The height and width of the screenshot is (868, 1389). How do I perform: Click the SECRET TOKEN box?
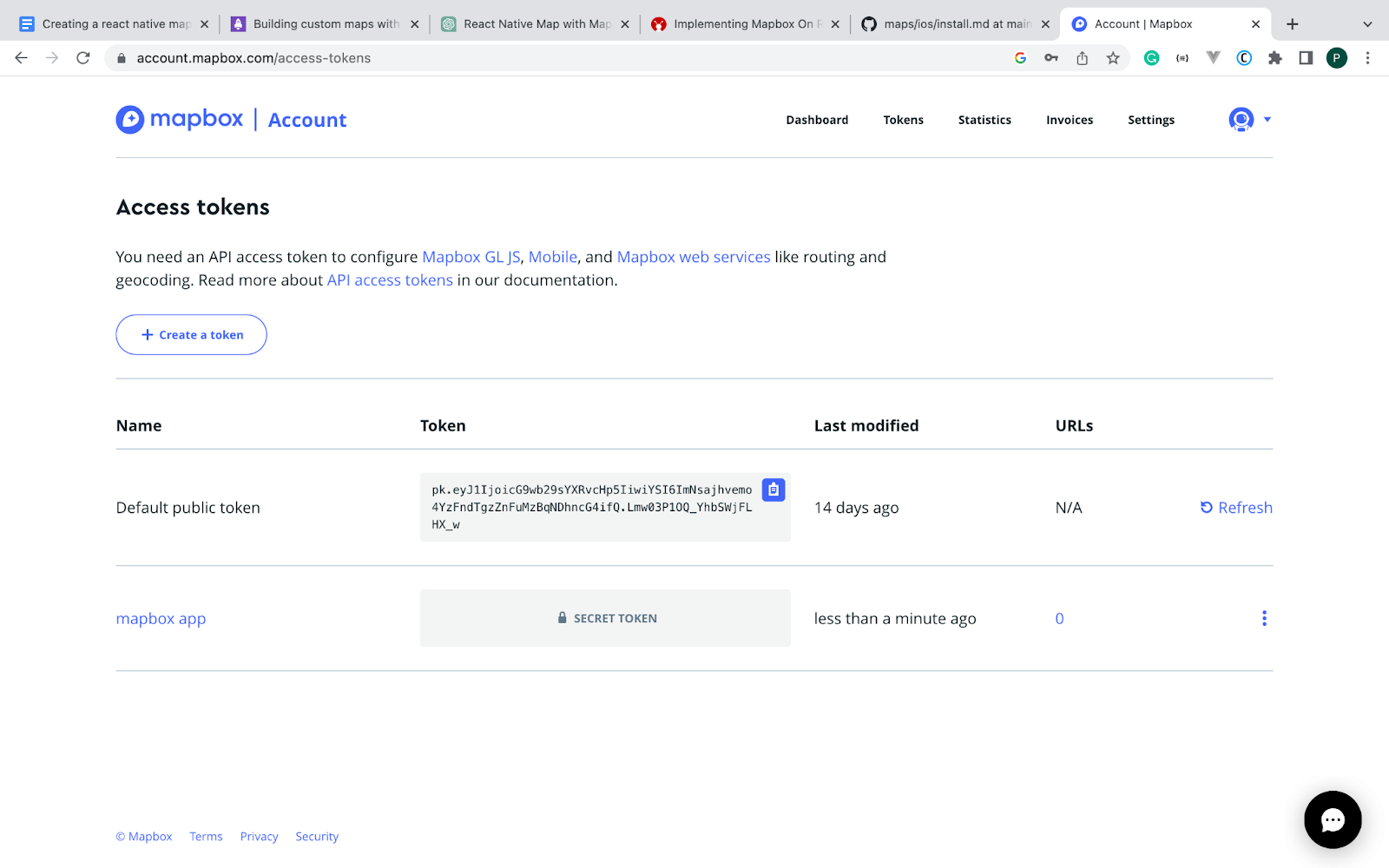605,618
